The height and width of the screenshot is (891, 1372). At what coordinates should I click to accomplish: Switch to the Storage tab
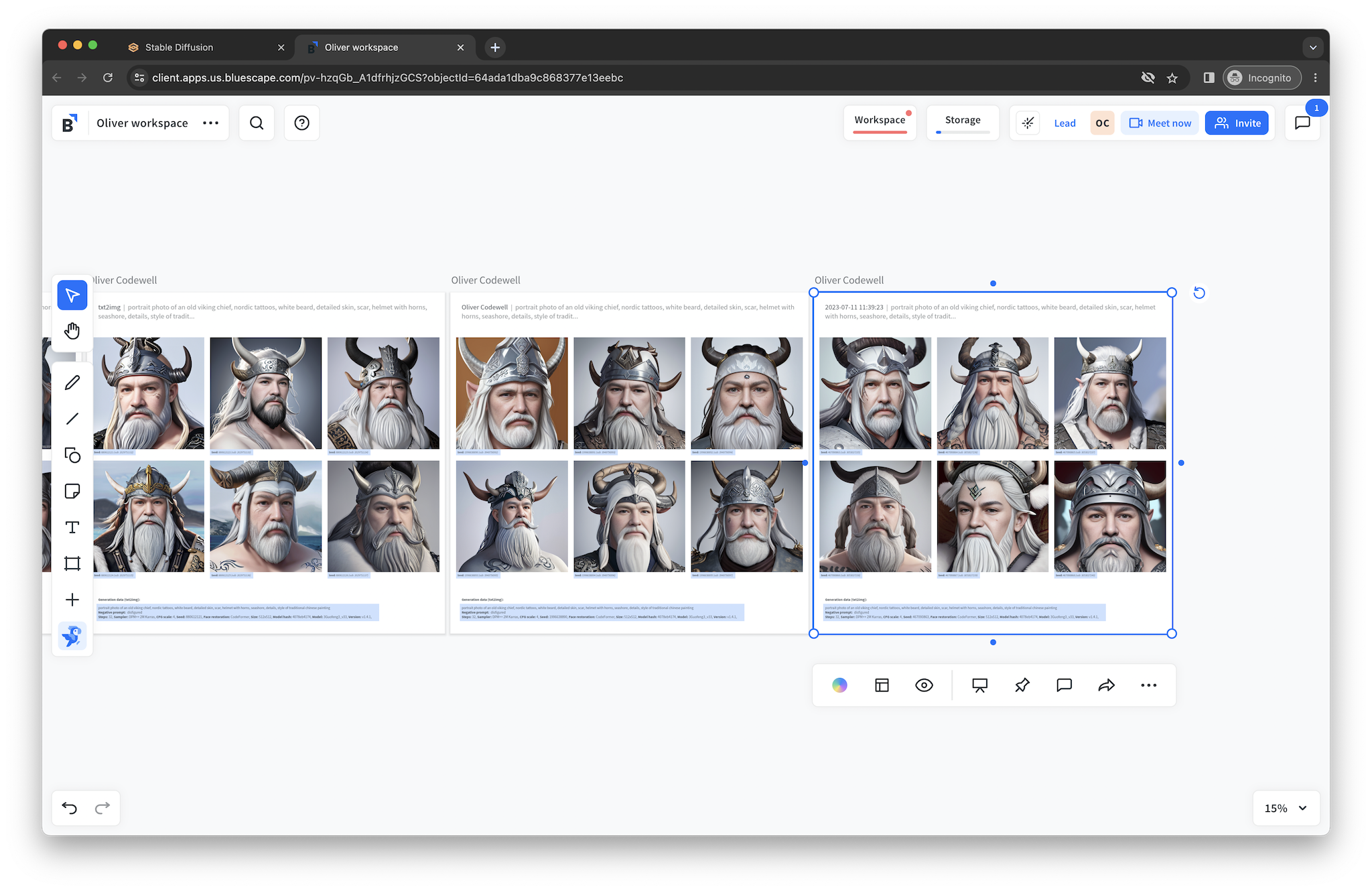[963, 121]
